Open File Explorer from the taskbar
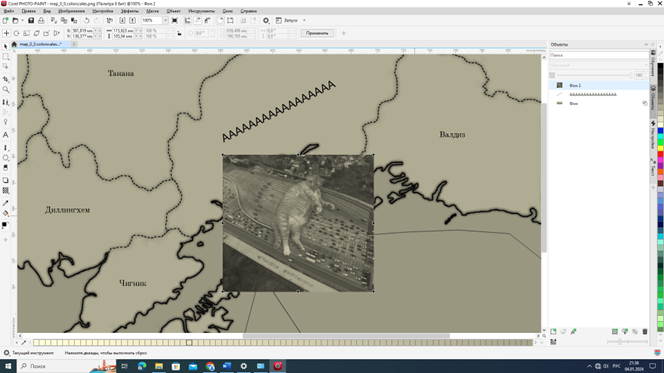 [159, 366]
